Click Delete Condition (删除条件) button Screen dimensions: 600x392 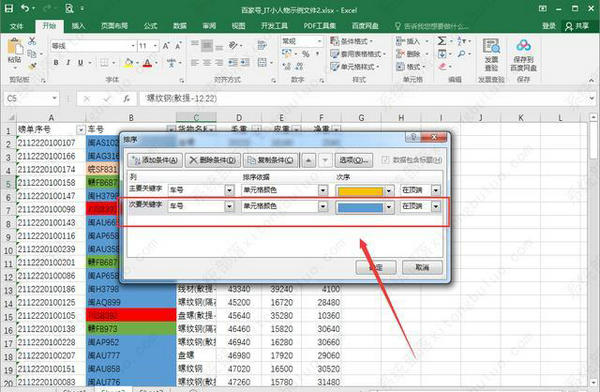pos(213,160)
